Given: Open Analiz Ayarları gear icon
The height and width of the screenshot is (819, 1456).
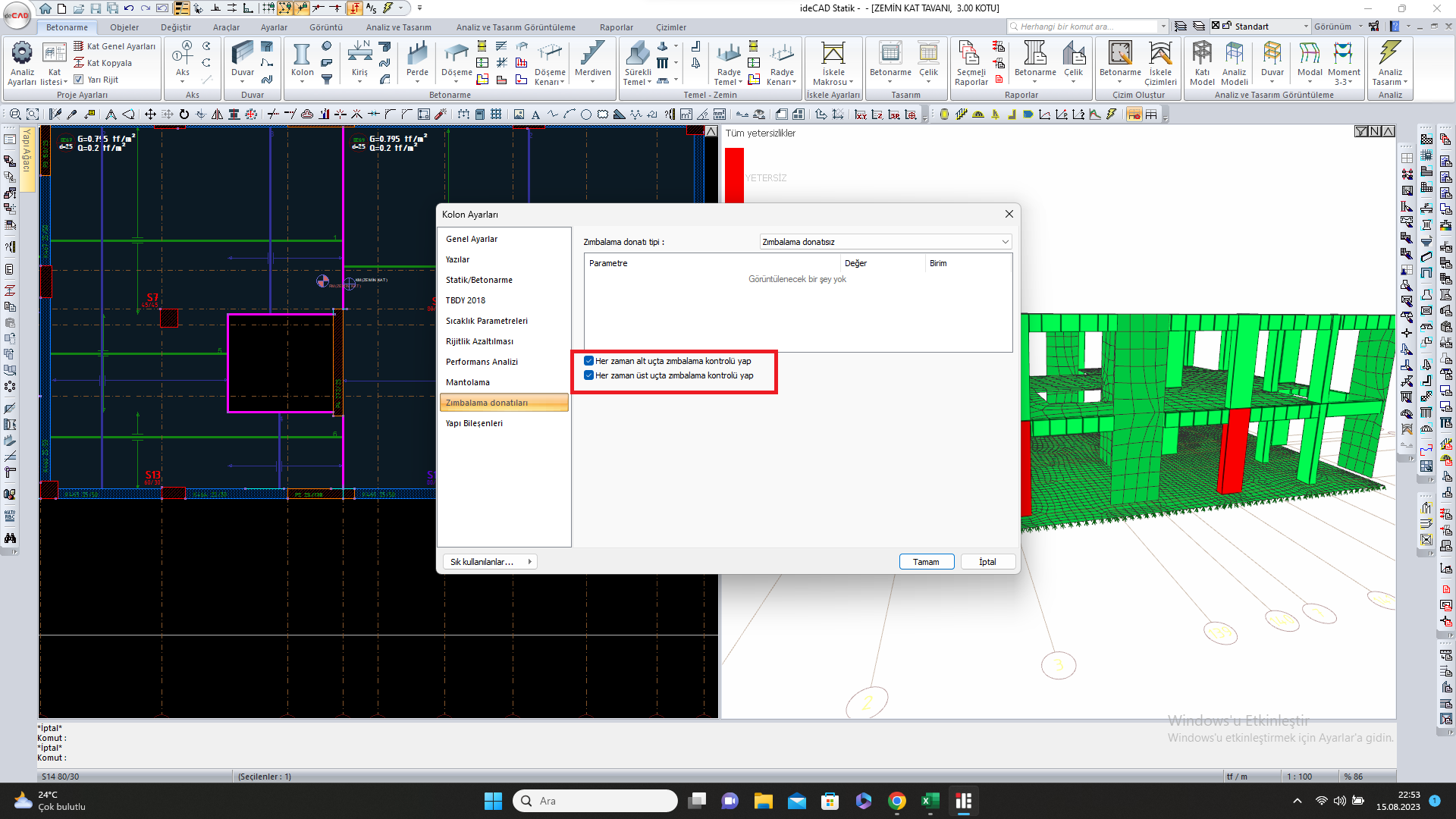Looking at the screenshot, I should (22, 63).
